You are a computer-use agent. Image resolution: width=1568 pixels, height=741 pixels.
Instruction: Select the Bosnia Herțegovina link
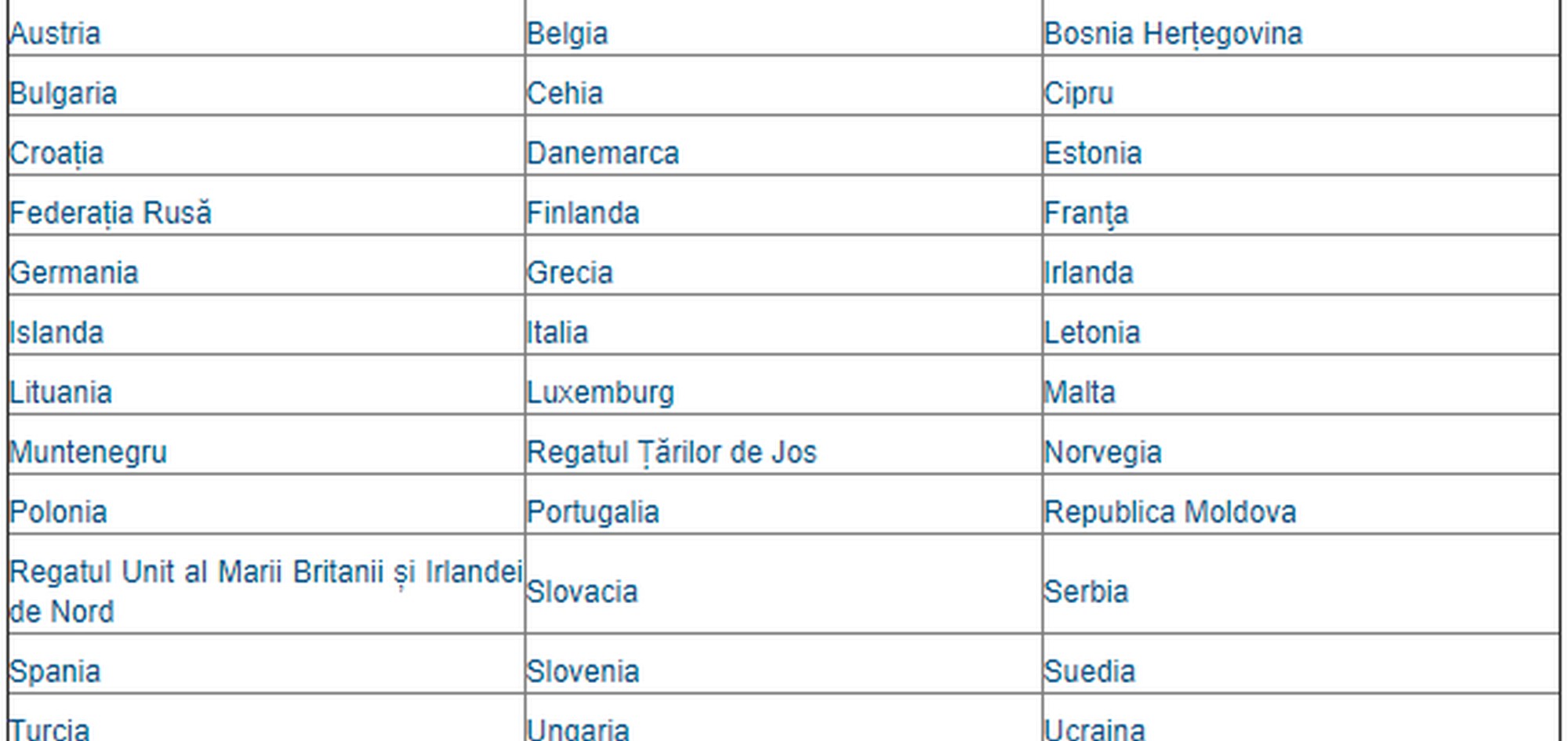click(x=1173, y=34)
